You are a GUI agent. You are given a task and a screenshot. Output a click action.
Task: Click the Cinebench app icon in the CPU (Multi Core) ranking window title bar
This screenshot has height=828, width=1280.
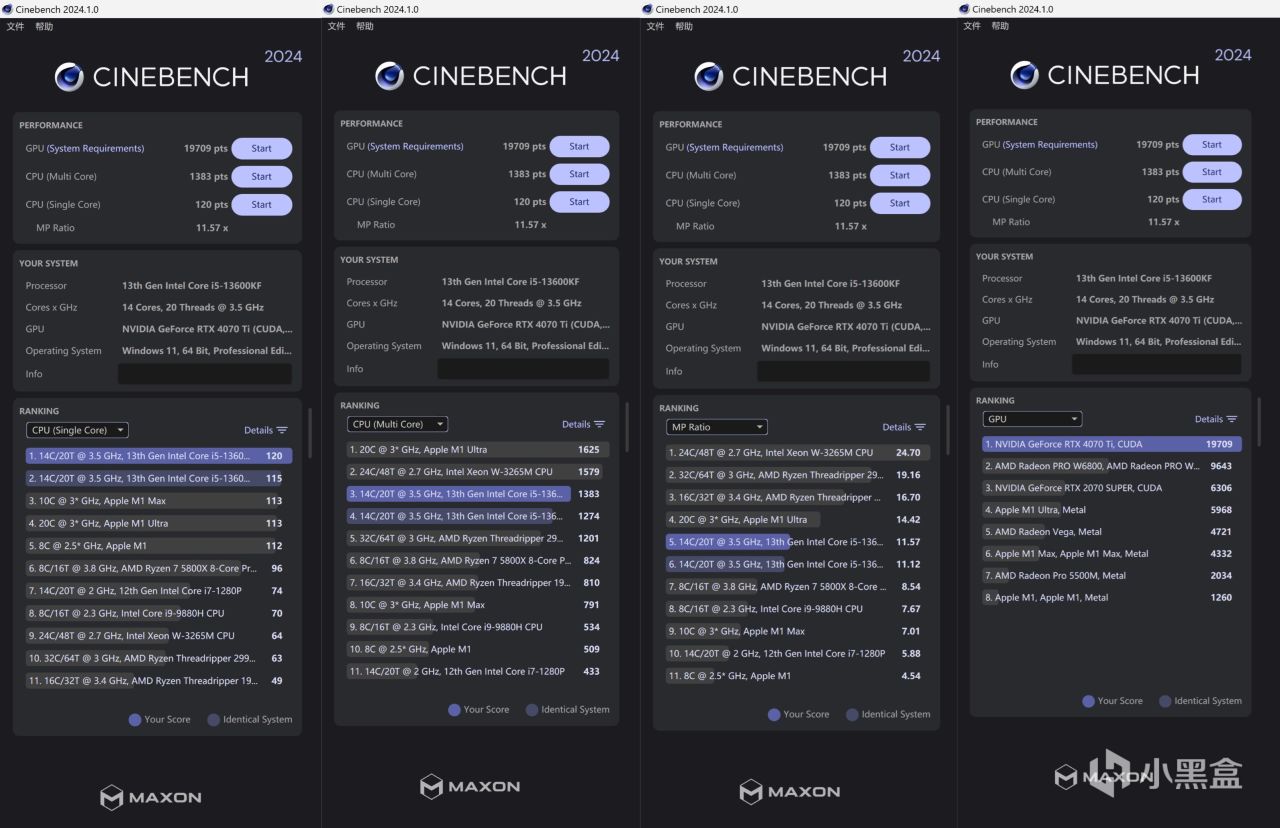[328, 9]
